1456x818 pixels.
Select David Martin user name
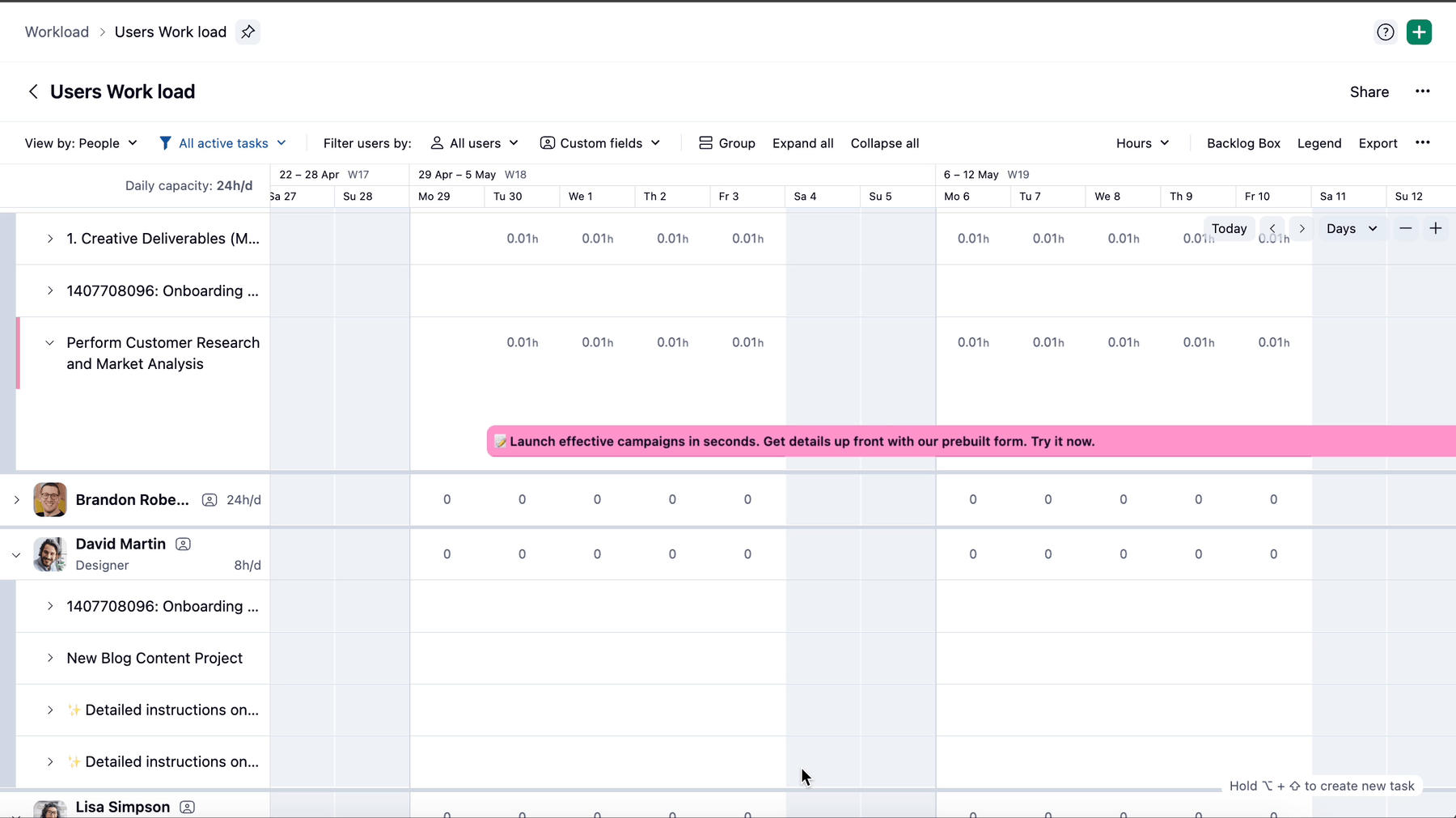pos(121,545)
